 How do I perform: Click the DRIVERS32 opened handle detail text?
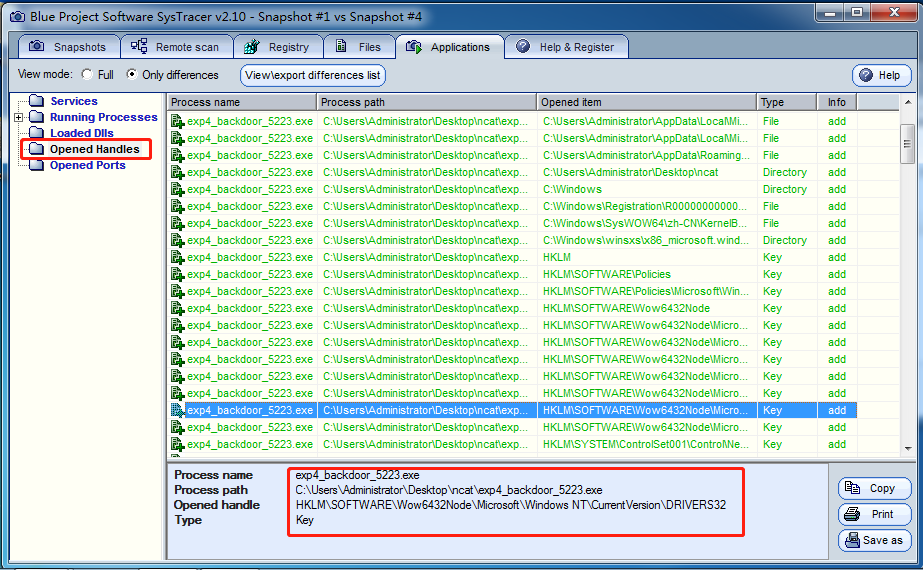[510, 505]
